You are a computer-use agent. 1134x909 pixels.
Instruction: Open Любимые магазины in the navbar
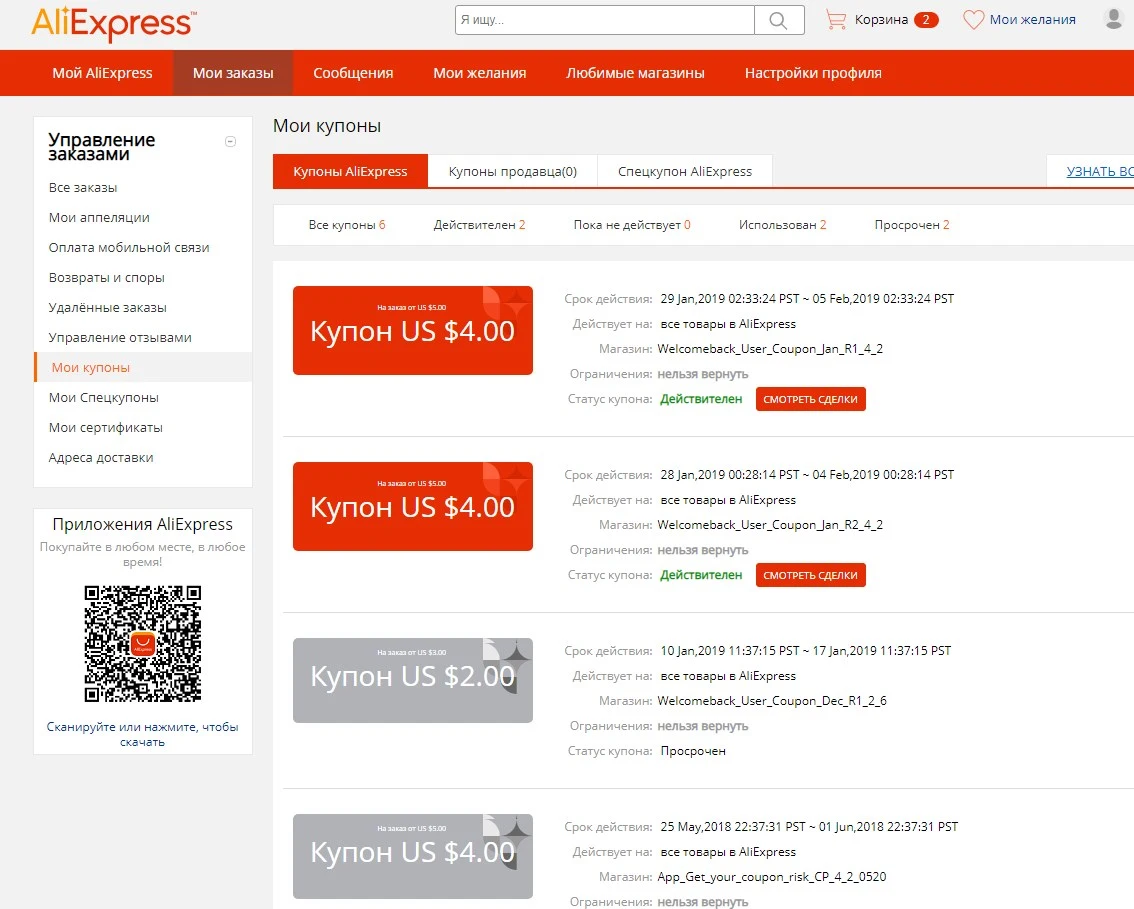click(635, 73)
